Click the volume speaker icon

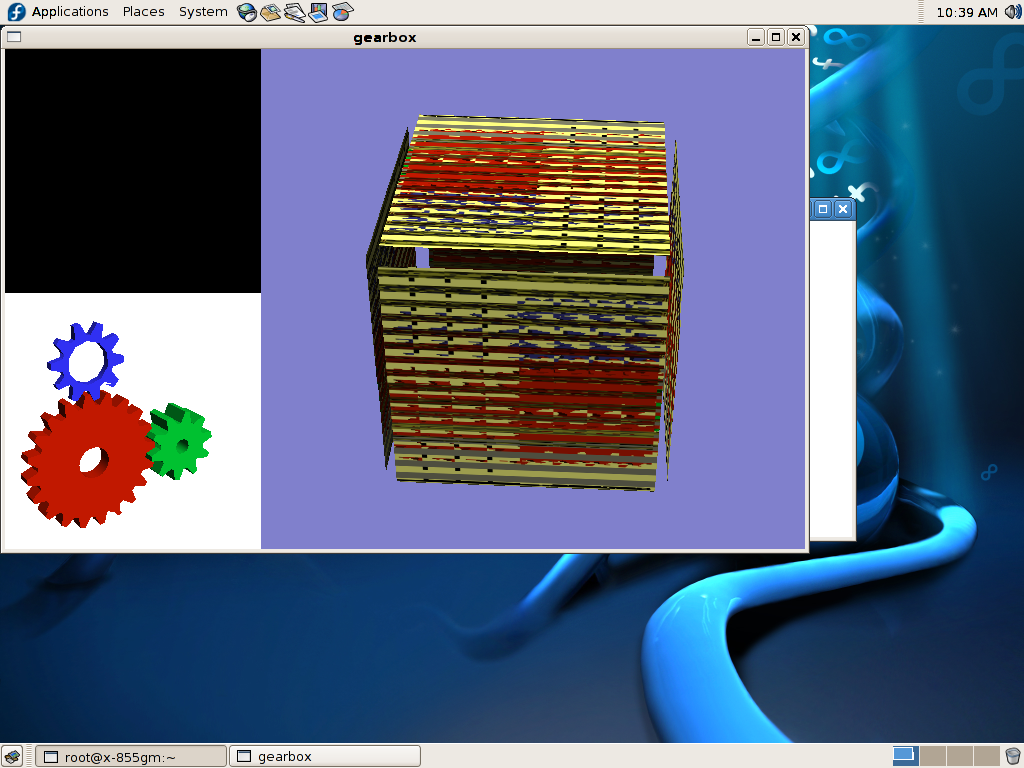click(x=1011, y=12)
